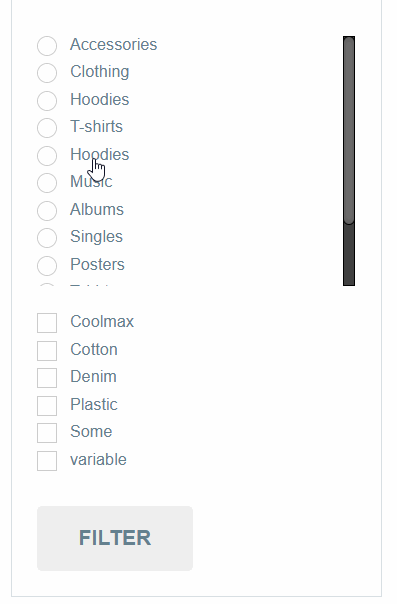
Task: Click the Cotton label text
Action: click(x=94, y=350)
